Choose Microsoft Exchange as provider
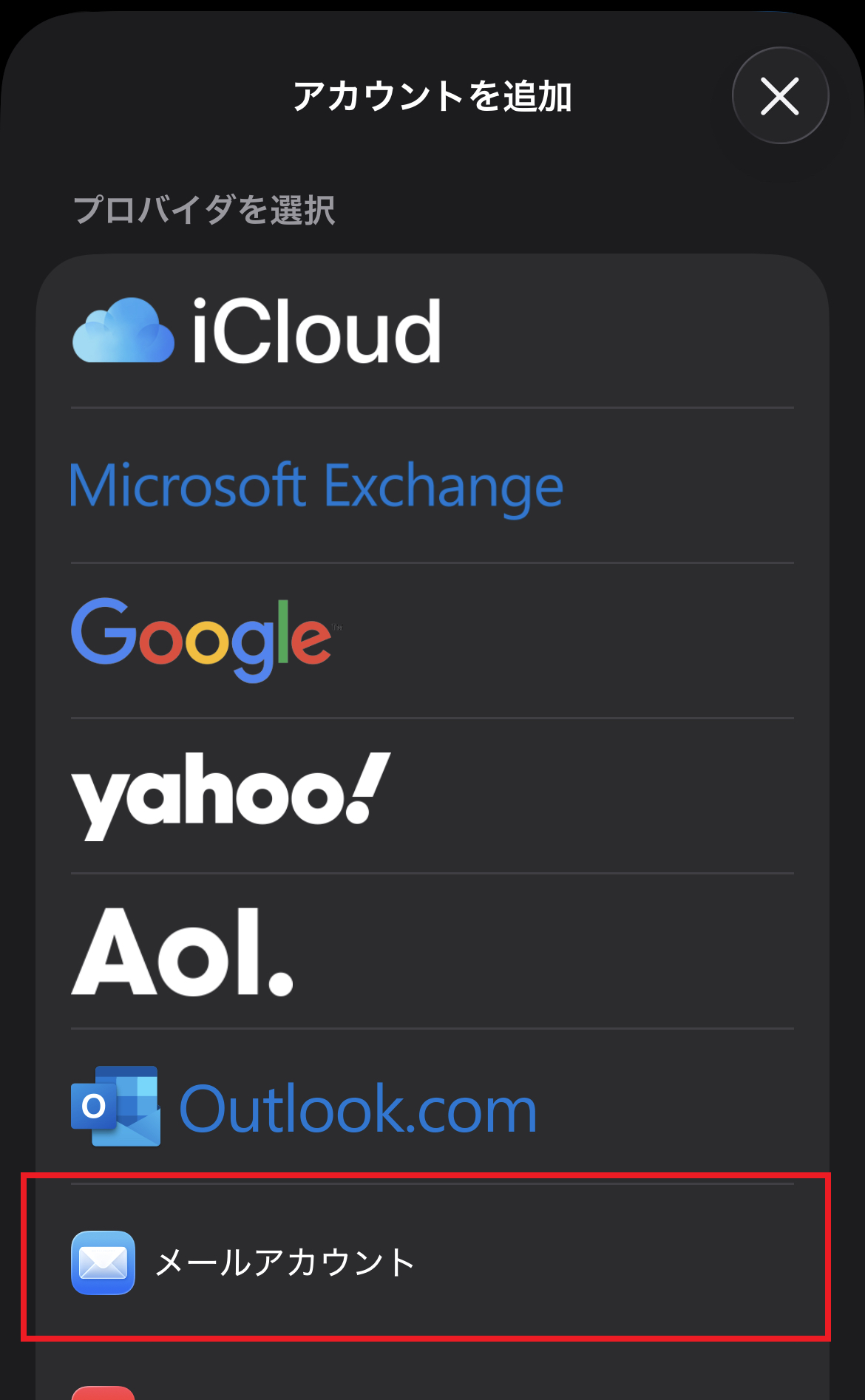 [316, 486]
